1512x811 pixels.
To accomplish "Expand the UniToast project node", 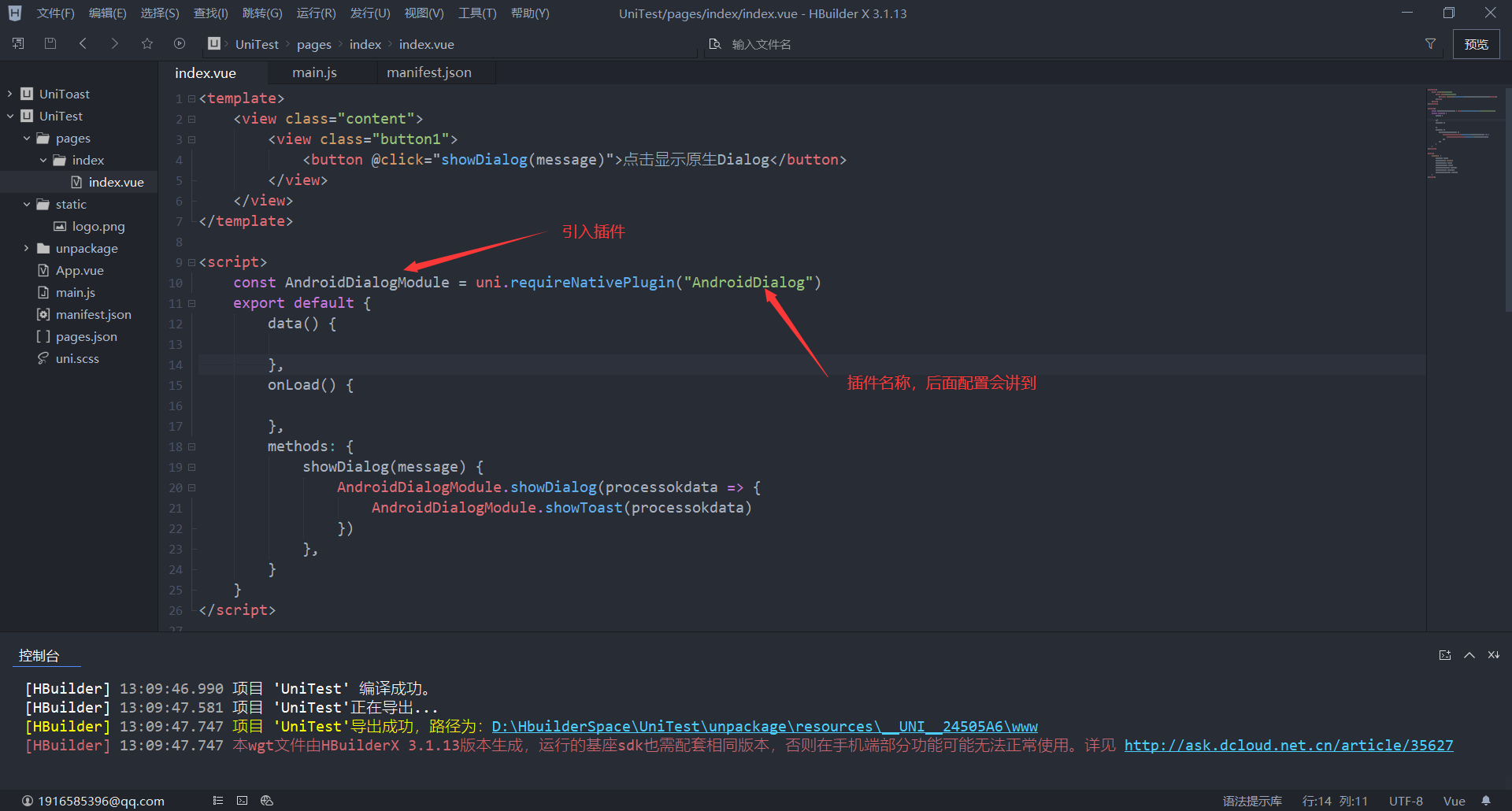I will pos(9,94).
